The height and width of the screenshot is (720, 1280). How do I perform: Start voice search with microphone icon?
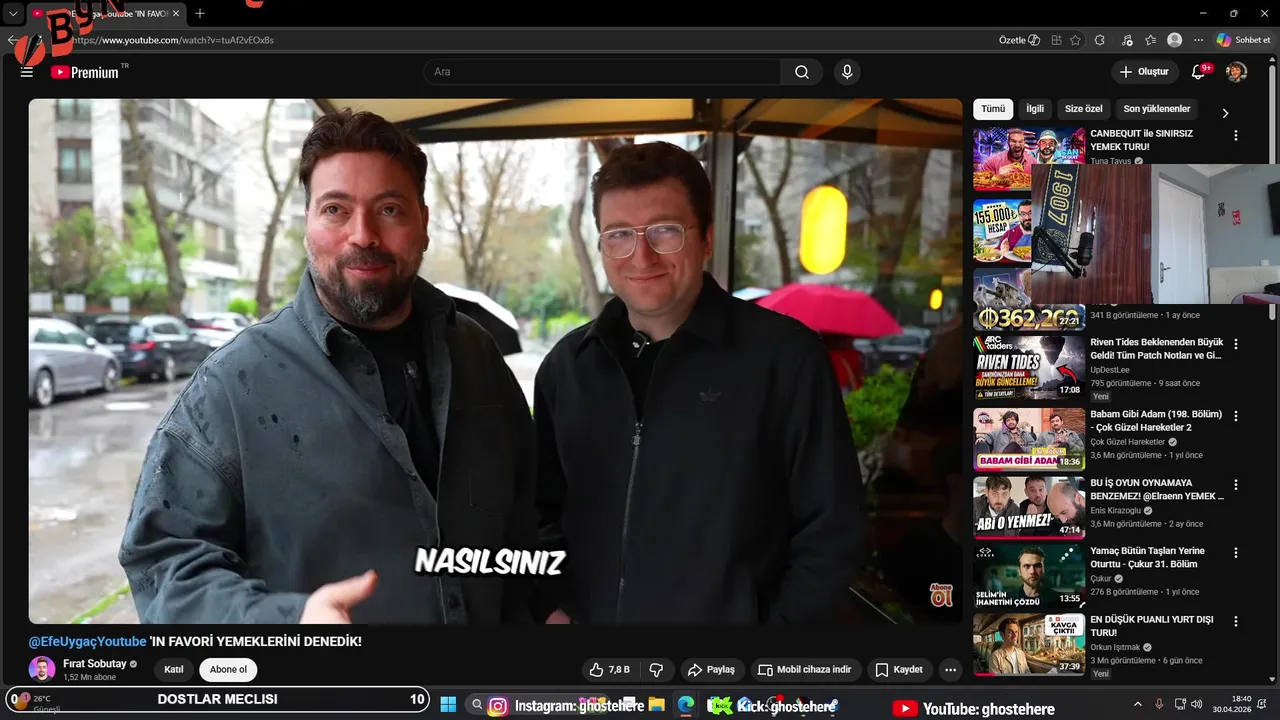click(847, 72)
